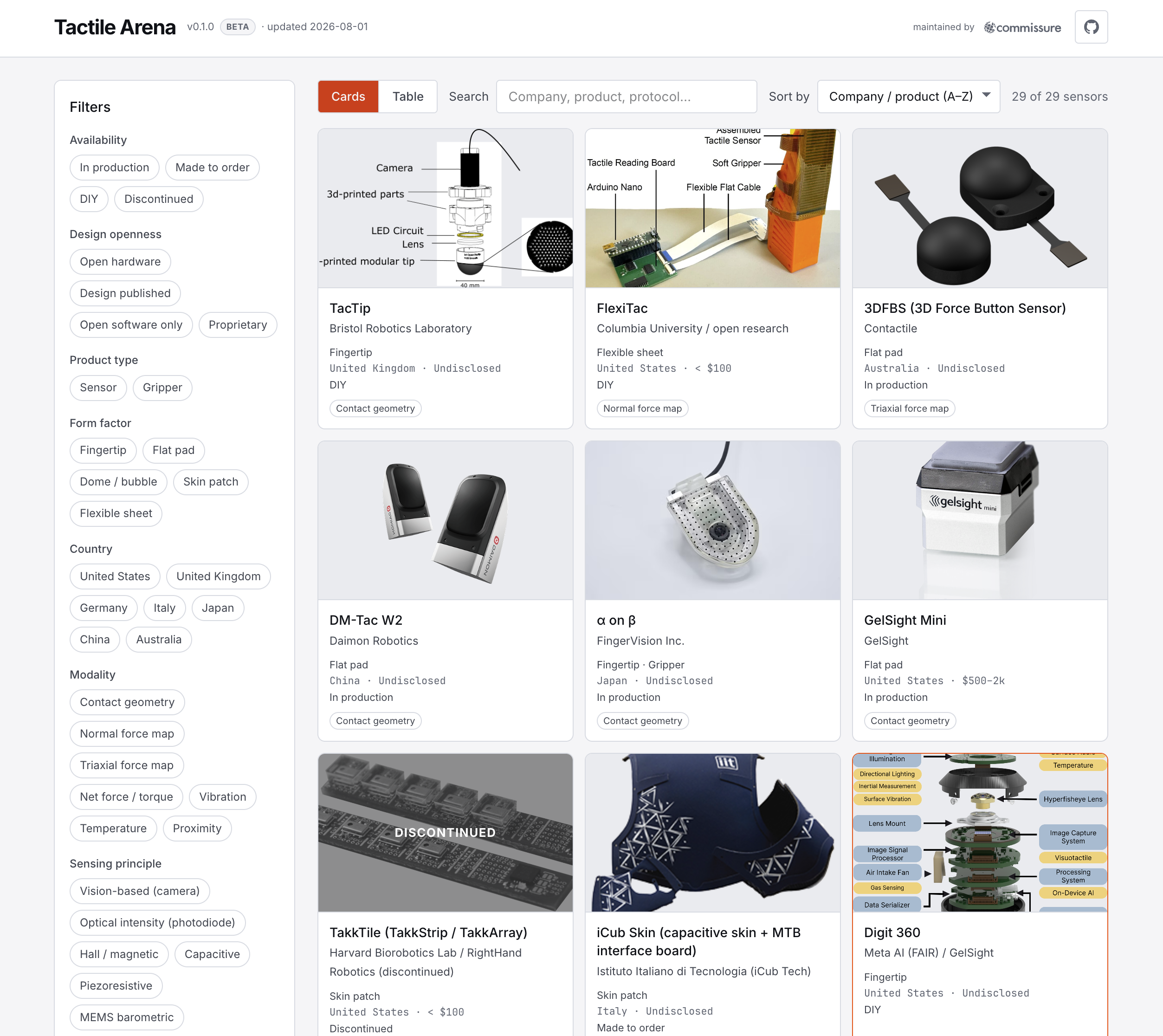Choose the Proximity modality filter
The width and height of the screenshot is (1163, 1036).
[x=197, y=829]
